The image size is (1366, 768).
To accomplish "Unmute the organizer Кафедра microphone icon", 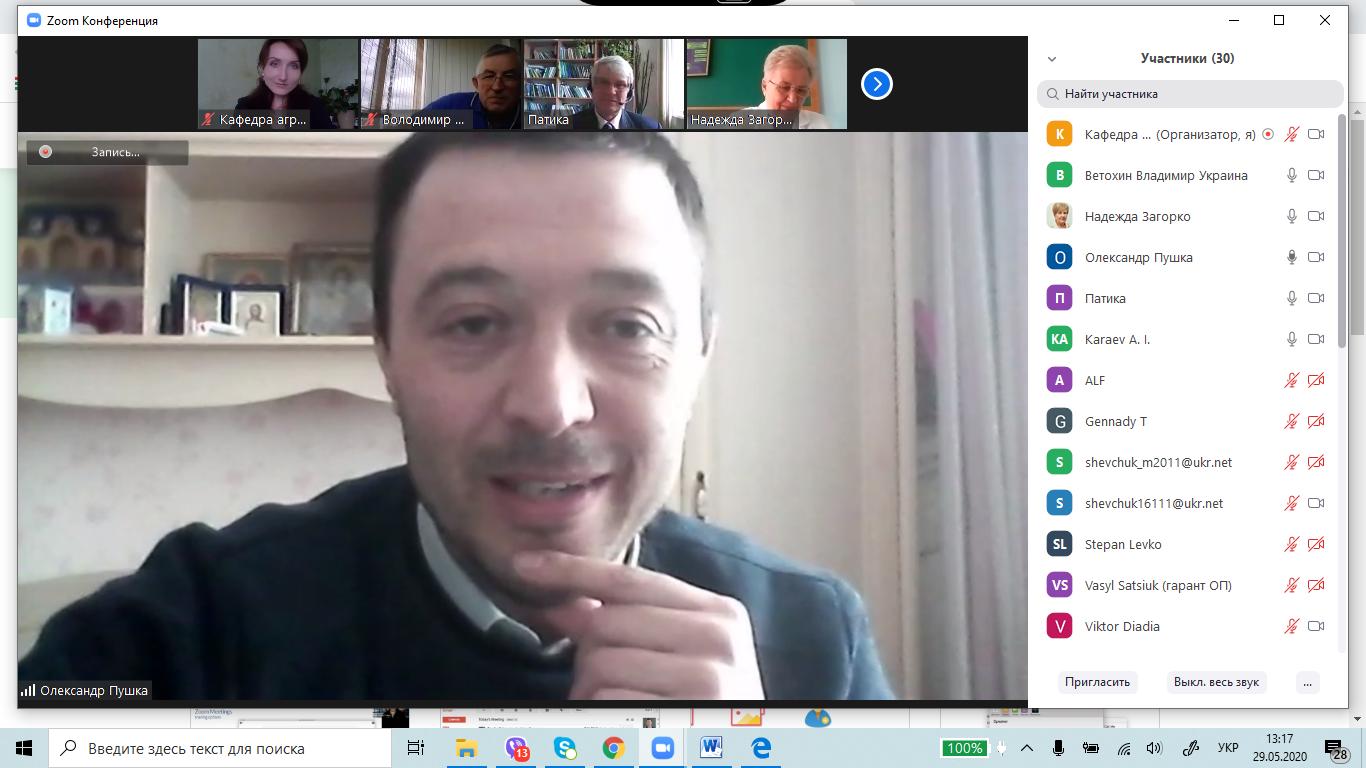I will point(1292,134).
